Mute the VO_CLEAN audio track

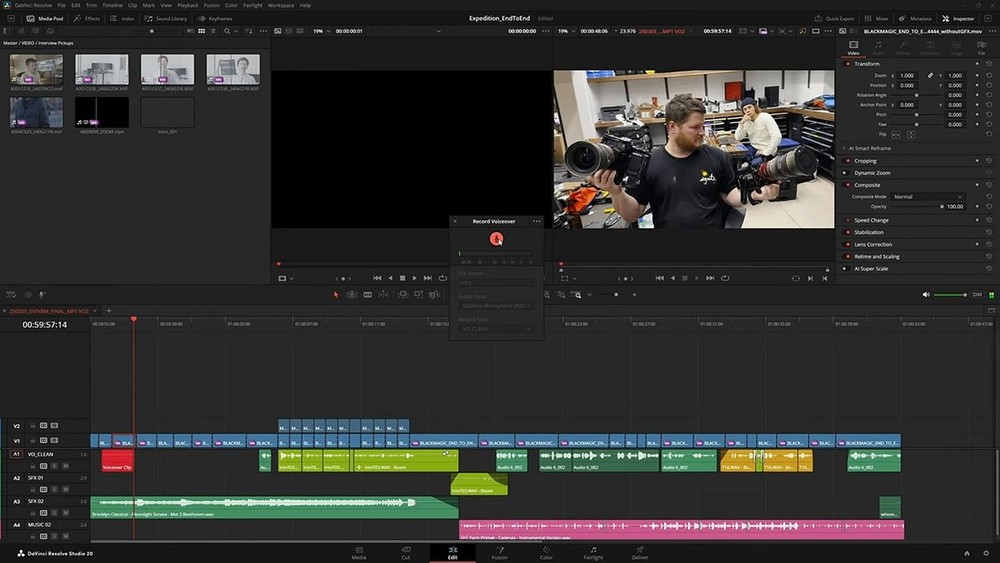click(x=66, y=465)
